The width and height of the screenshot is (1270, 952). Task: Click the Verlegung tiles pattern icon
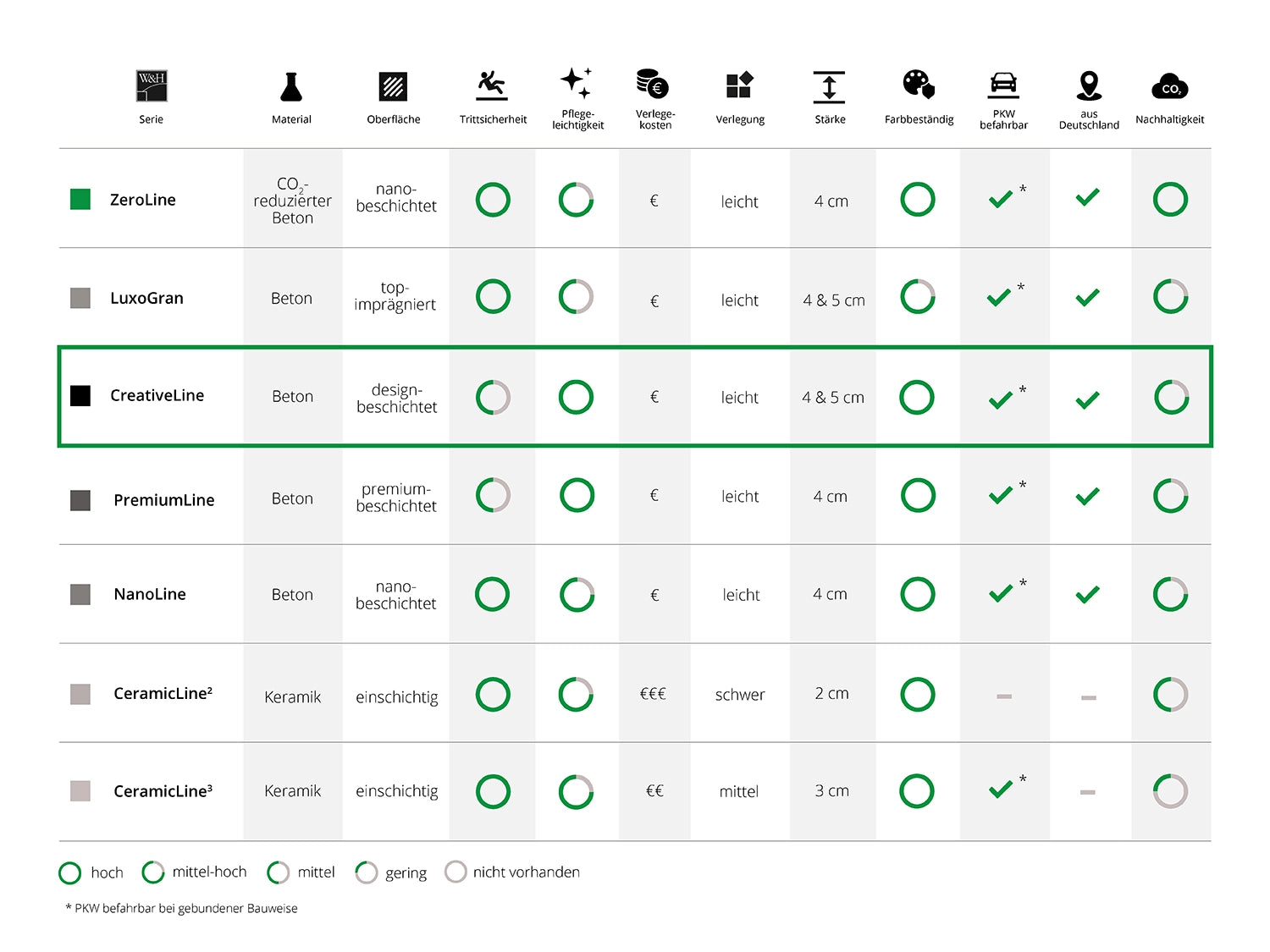(739, 85)
